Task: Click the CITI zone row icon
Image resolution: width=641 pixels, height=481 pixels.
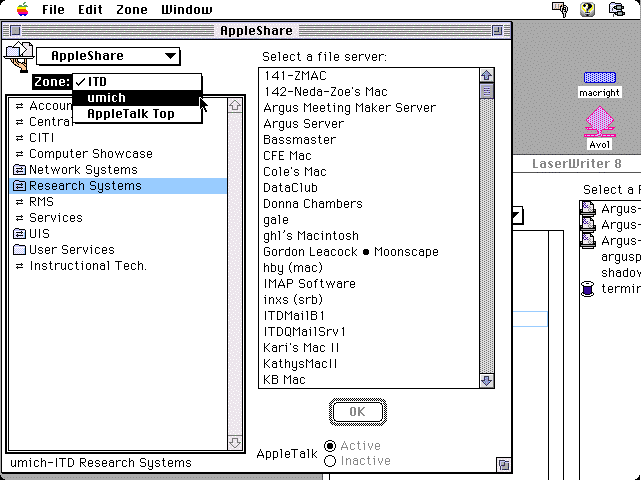Action: (x=19, y=138)
